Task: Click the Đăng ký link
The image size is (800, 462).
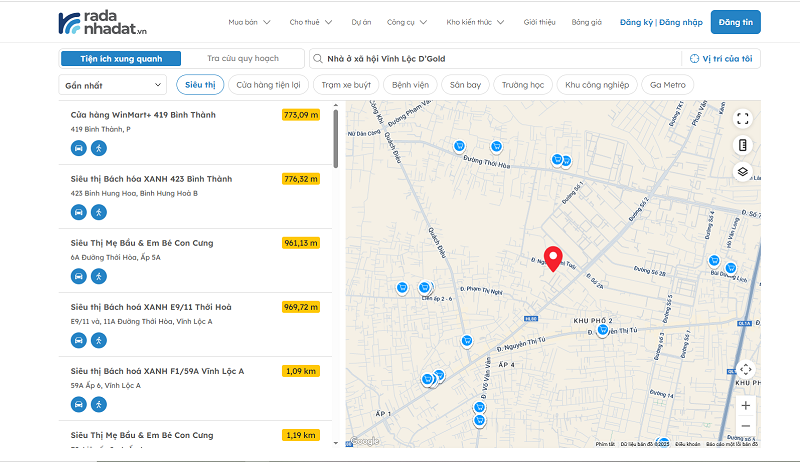Action: coord(636,22)
